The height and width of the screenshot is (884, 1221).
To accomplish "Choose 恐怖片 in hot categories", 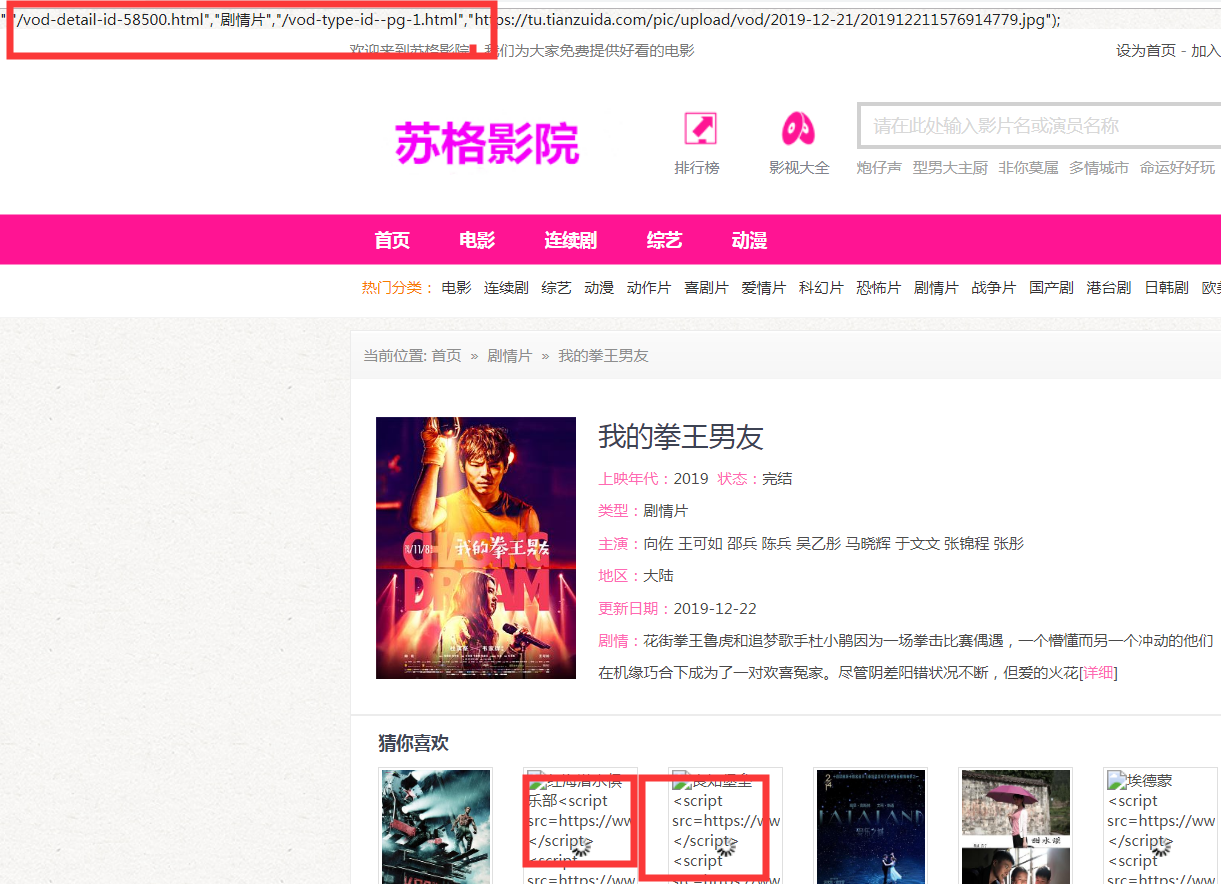I will point(878,288).
